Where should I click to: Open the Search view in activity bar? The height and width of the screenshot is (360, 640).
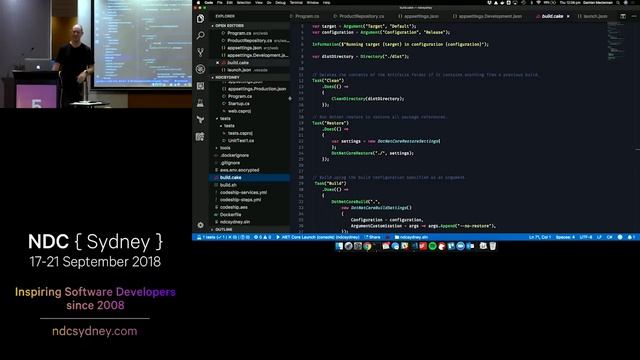[x=200, y=36]
